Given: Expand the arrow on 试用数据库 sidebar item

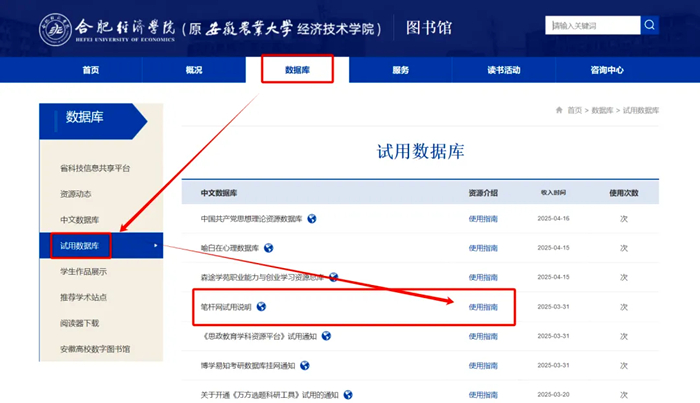Looking at the screenshot, I should (x=155, y=245).
